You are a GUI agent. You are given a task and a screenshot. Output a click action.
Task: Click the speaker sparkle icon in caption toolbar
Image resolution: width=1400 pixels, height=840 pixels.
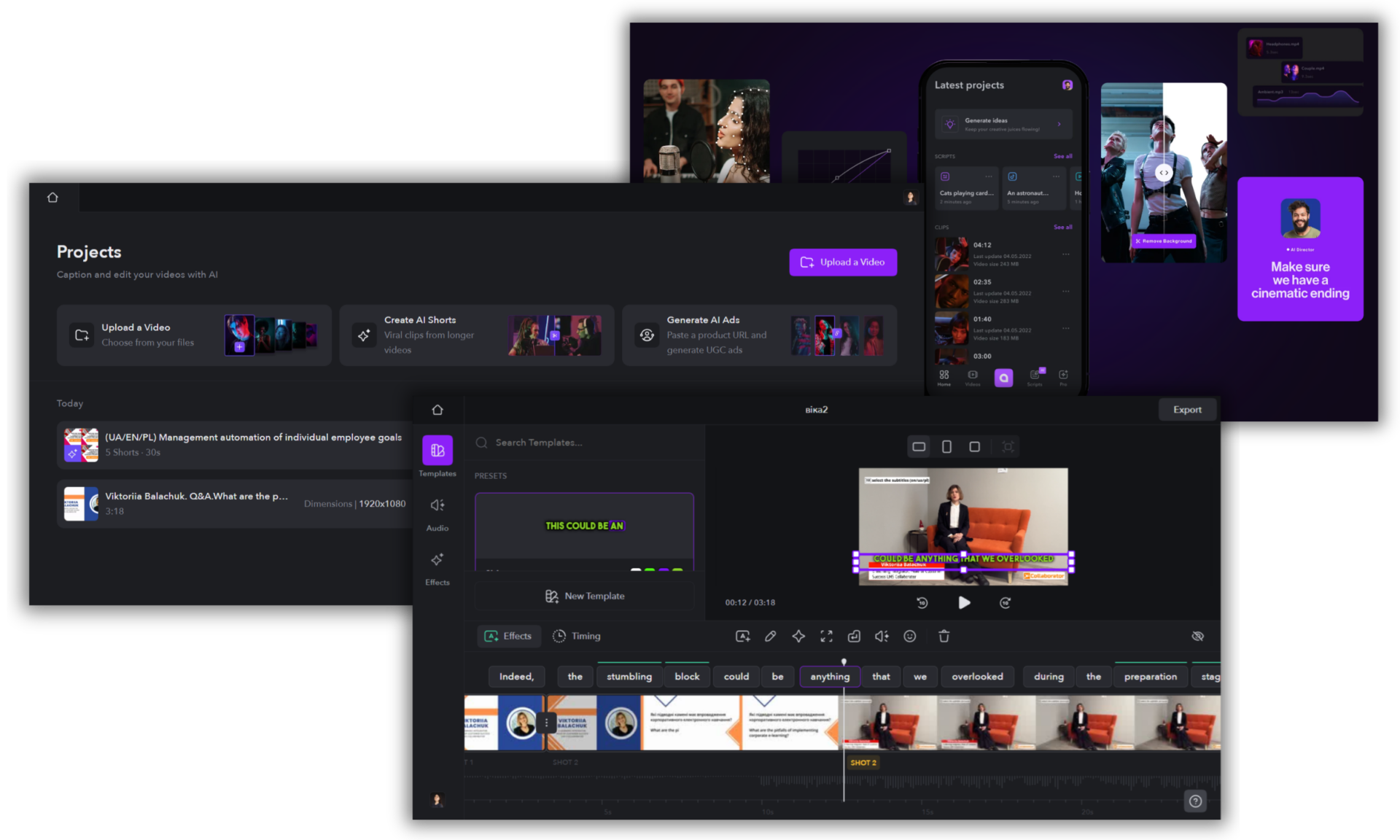tap(882, 637)
